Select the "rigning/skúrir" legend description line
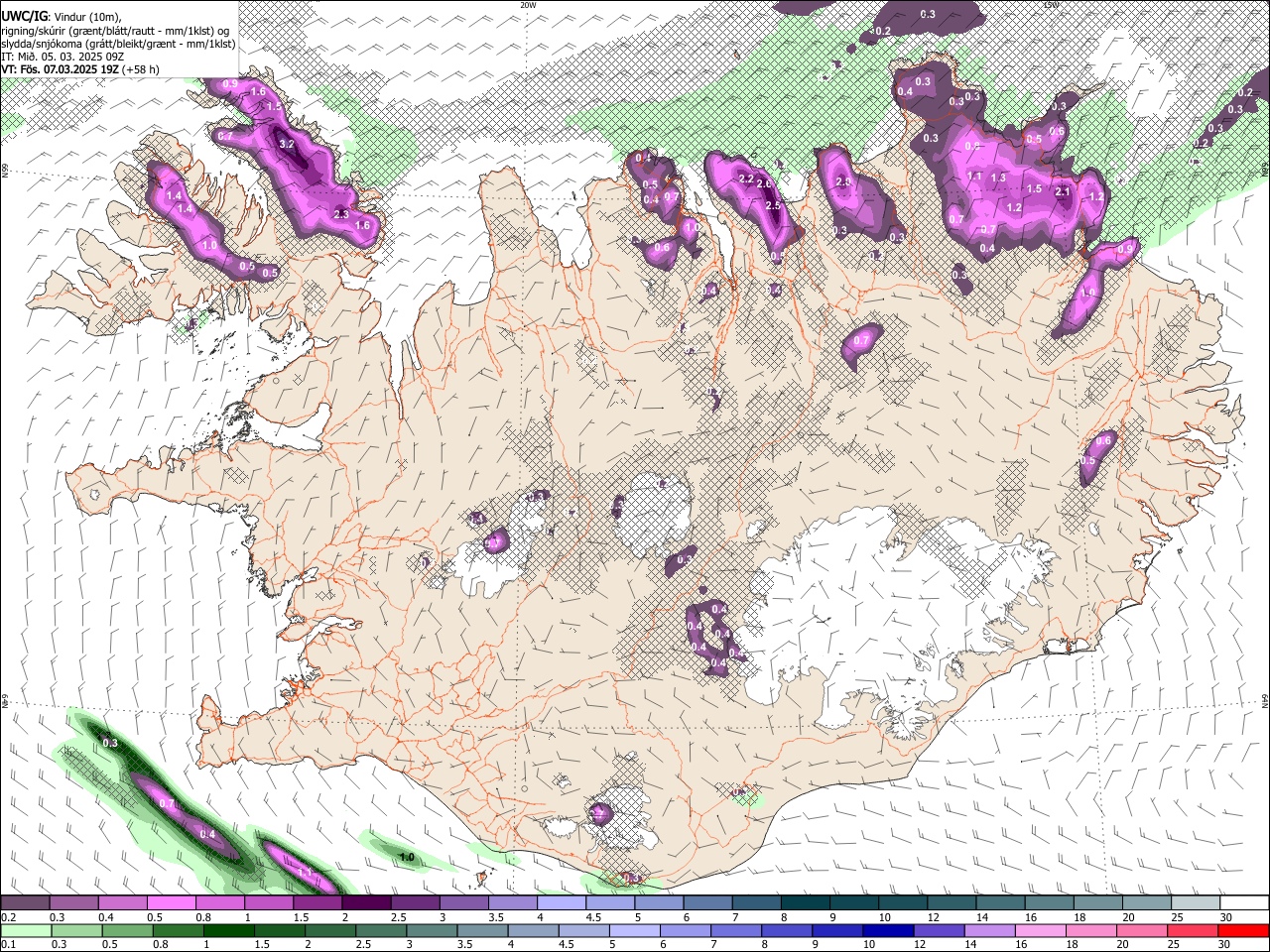The width and height of the screenshot is (1270, 952). [117, 31]
